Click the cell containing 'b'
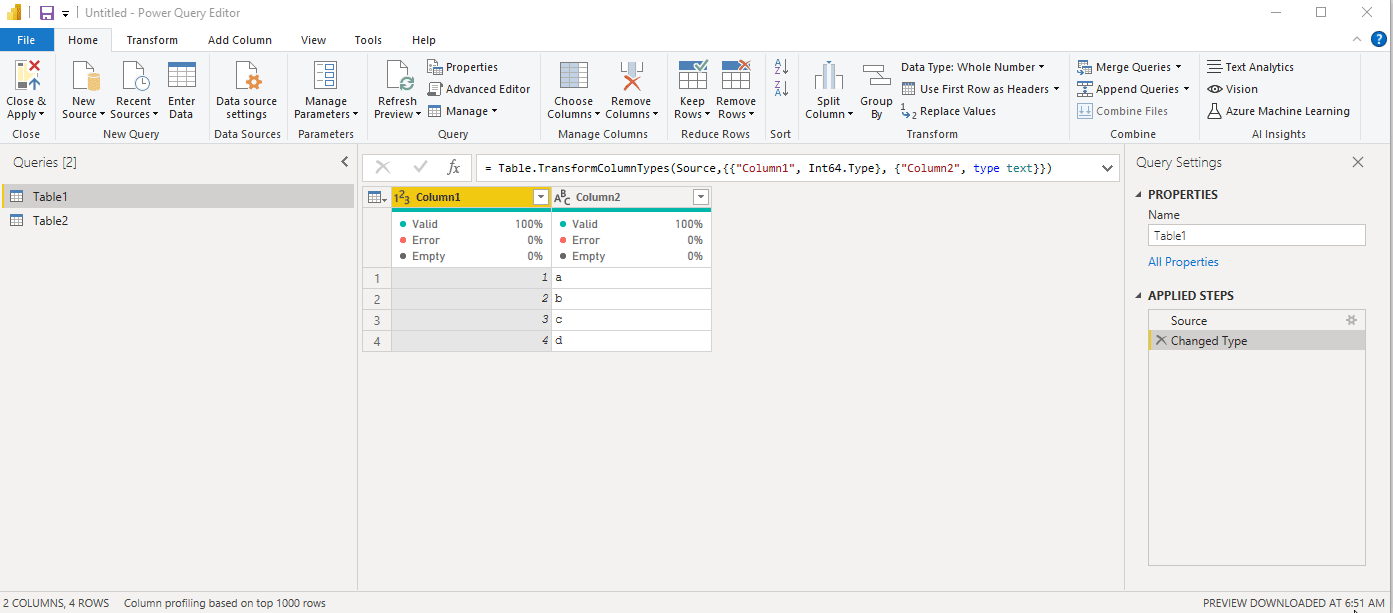Viewport: 1393px width, 613px height. [631, 299]
